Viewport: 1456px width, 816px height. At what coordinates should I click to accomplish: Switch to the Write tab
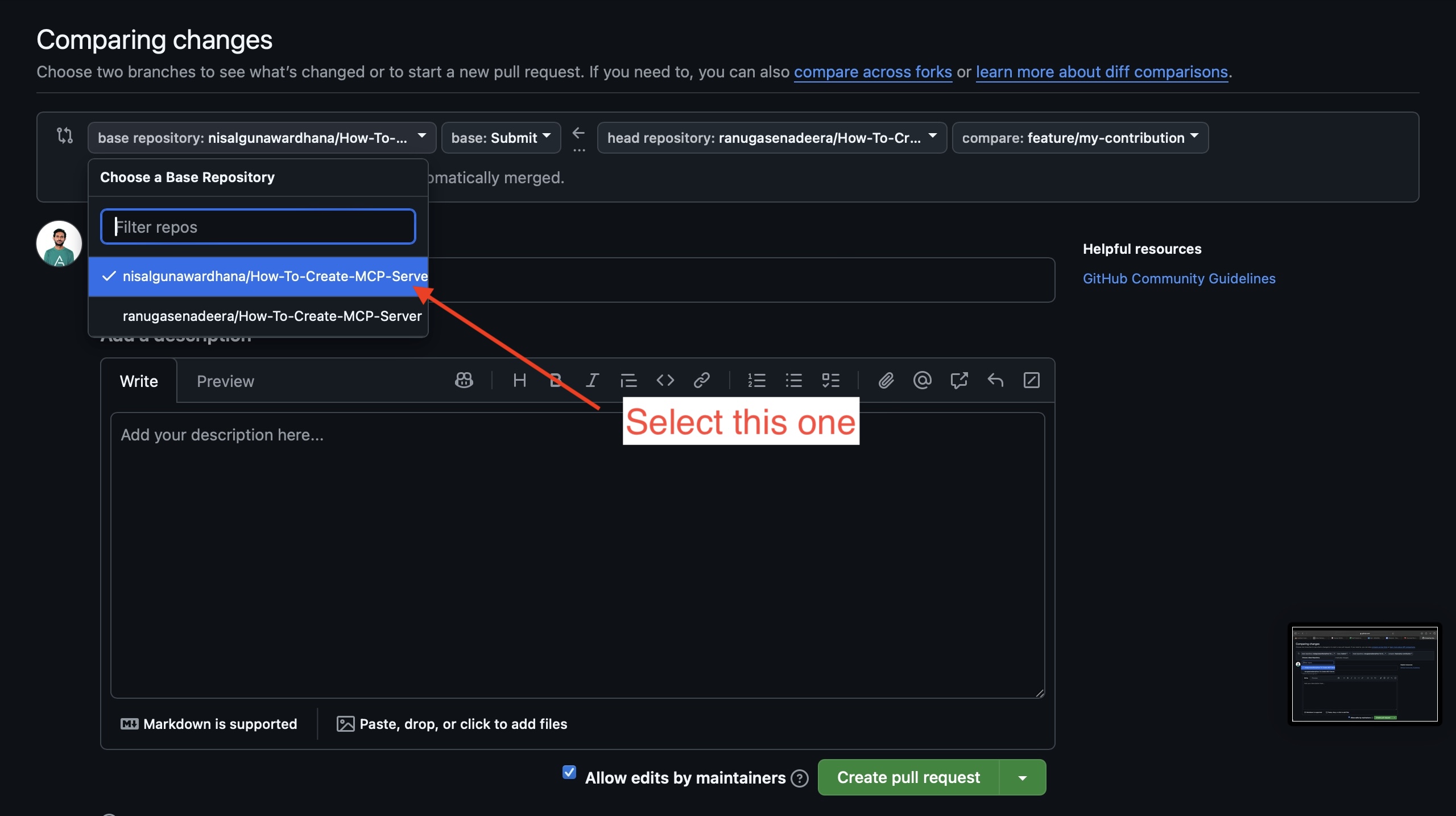(x=138, y=381)
